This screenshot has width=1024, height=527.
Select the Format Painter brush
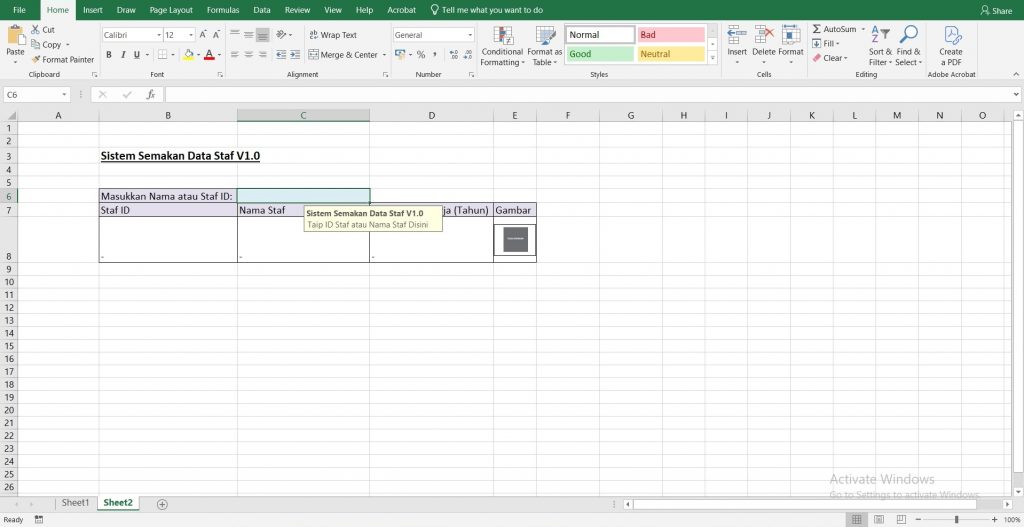(x=36, y=59)
